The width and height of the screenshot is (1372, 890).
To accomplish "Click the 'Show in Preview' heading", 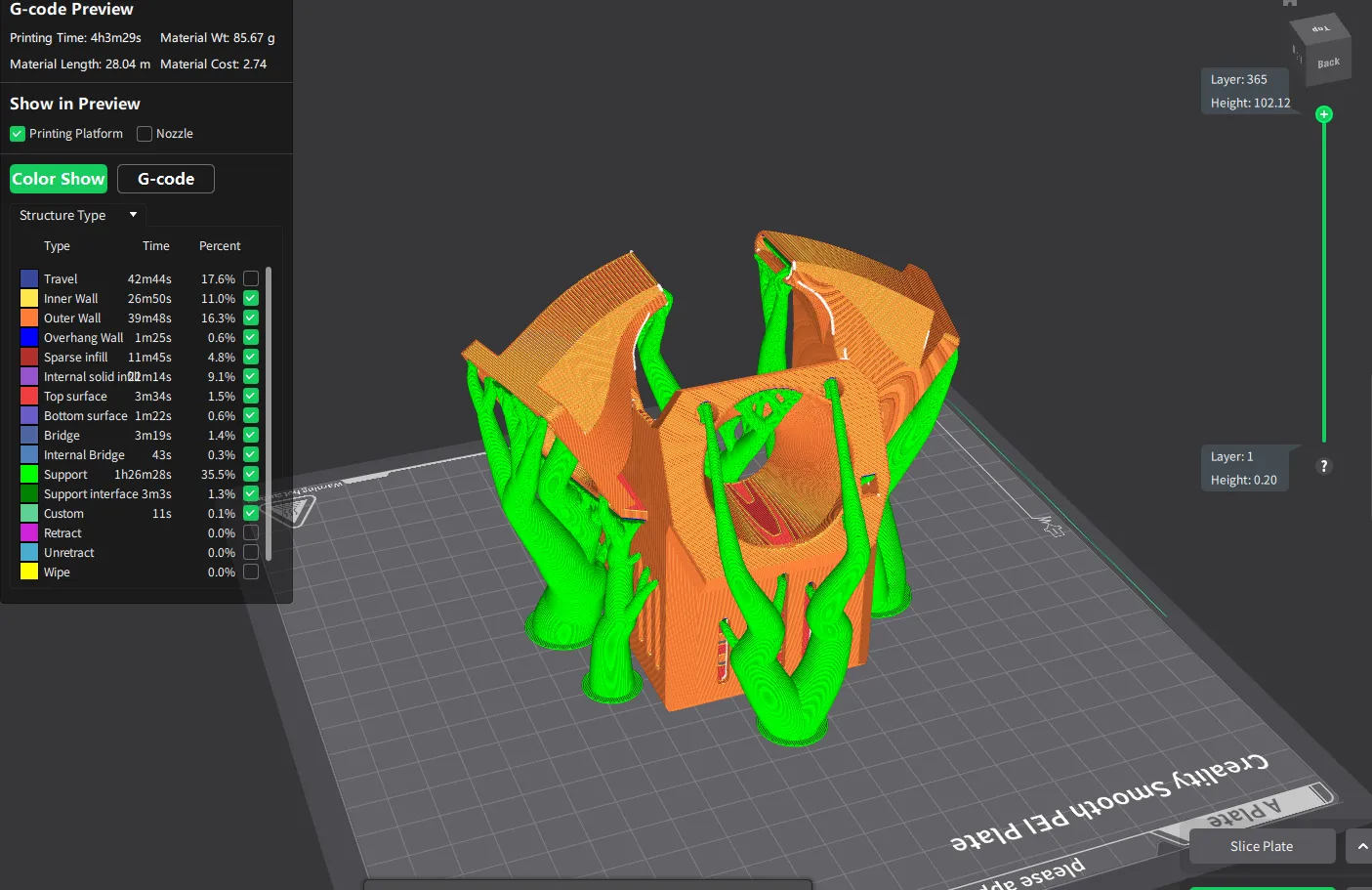I will click(75, 104).
